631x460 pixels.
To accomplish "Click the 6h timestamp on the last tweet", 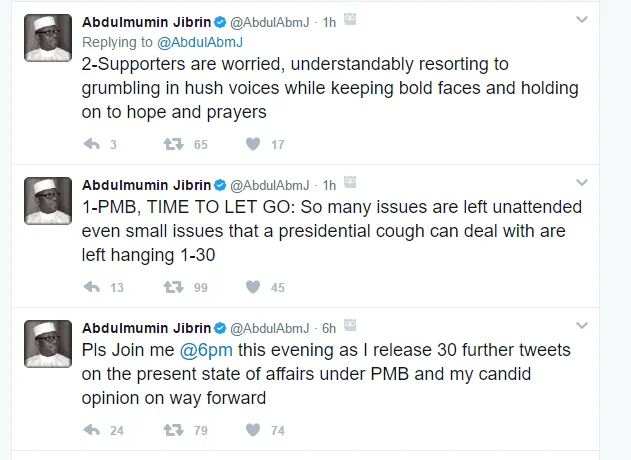I will (x=328, y=328).
